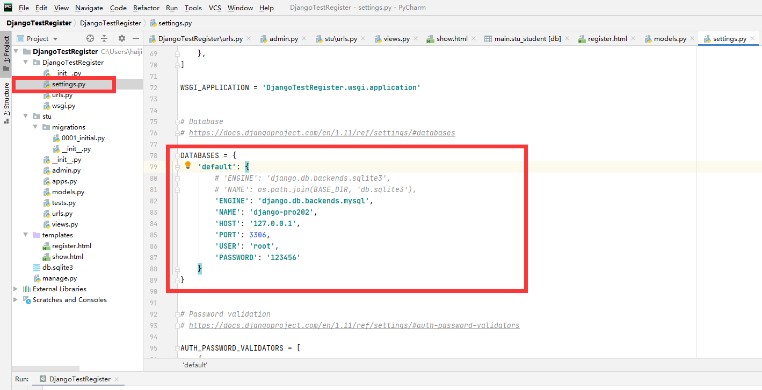Viewport: 762px width, 390px height.
Task: Collapse the fold marker at line 89
Action: click(x=177, y=279)
